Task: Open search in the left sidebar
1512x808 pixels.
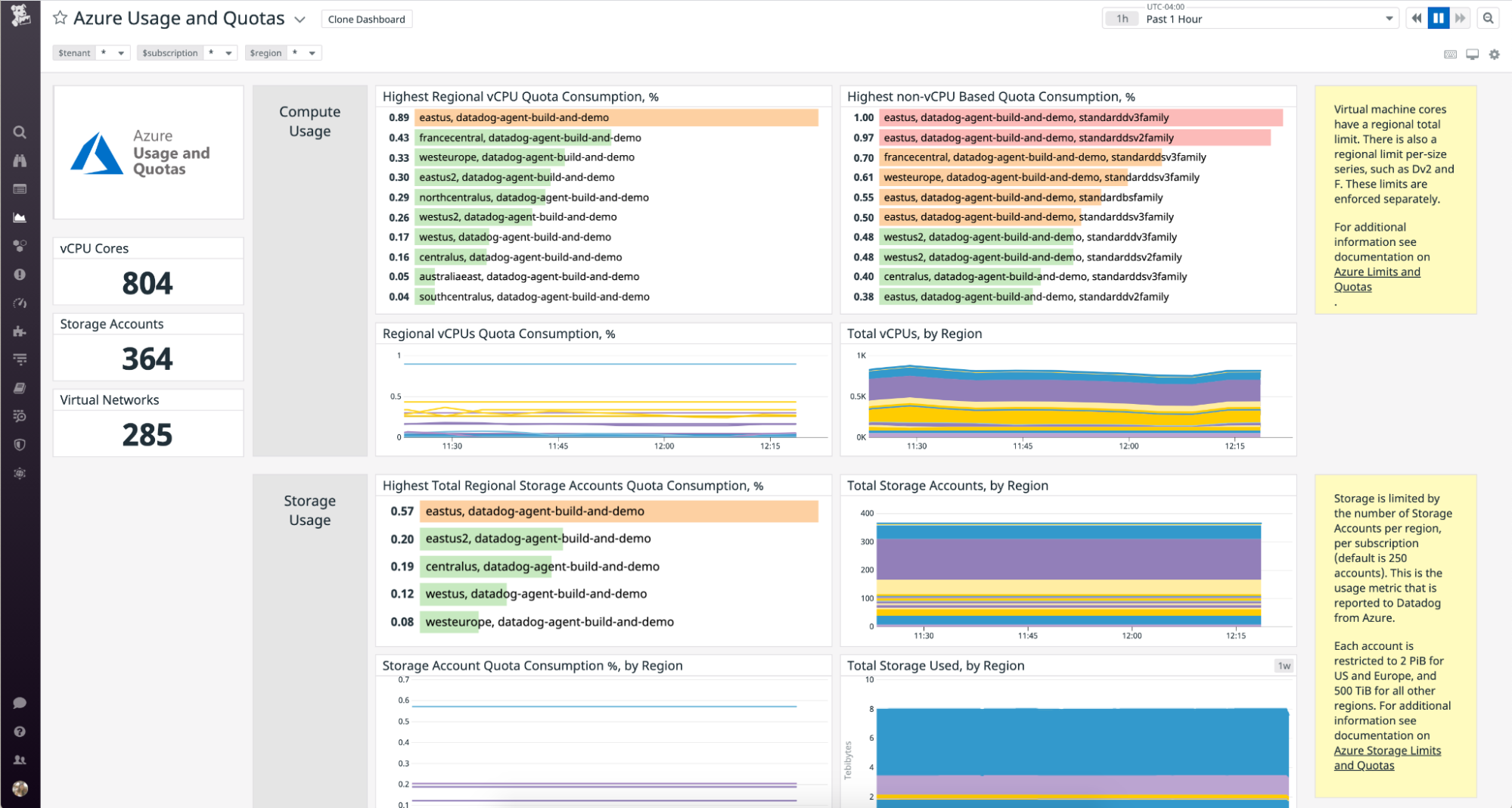Action: [20, 132]
